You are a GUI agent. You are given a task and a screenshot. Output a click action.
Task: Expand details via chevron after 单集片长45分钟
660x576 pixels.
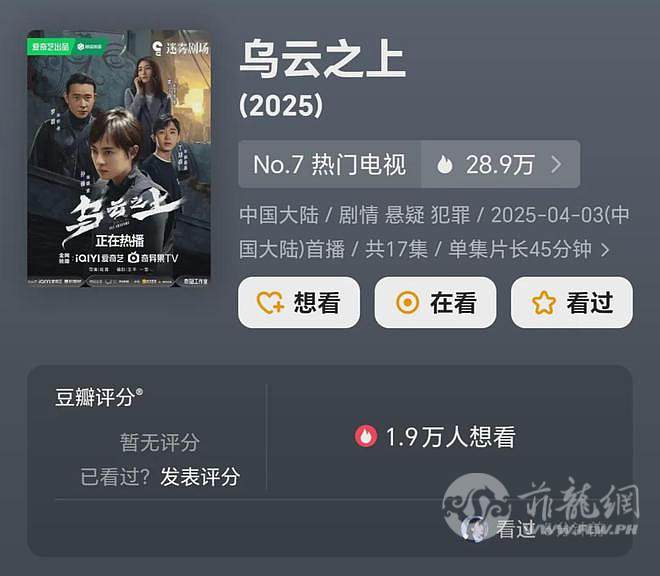tap(605, 250)
